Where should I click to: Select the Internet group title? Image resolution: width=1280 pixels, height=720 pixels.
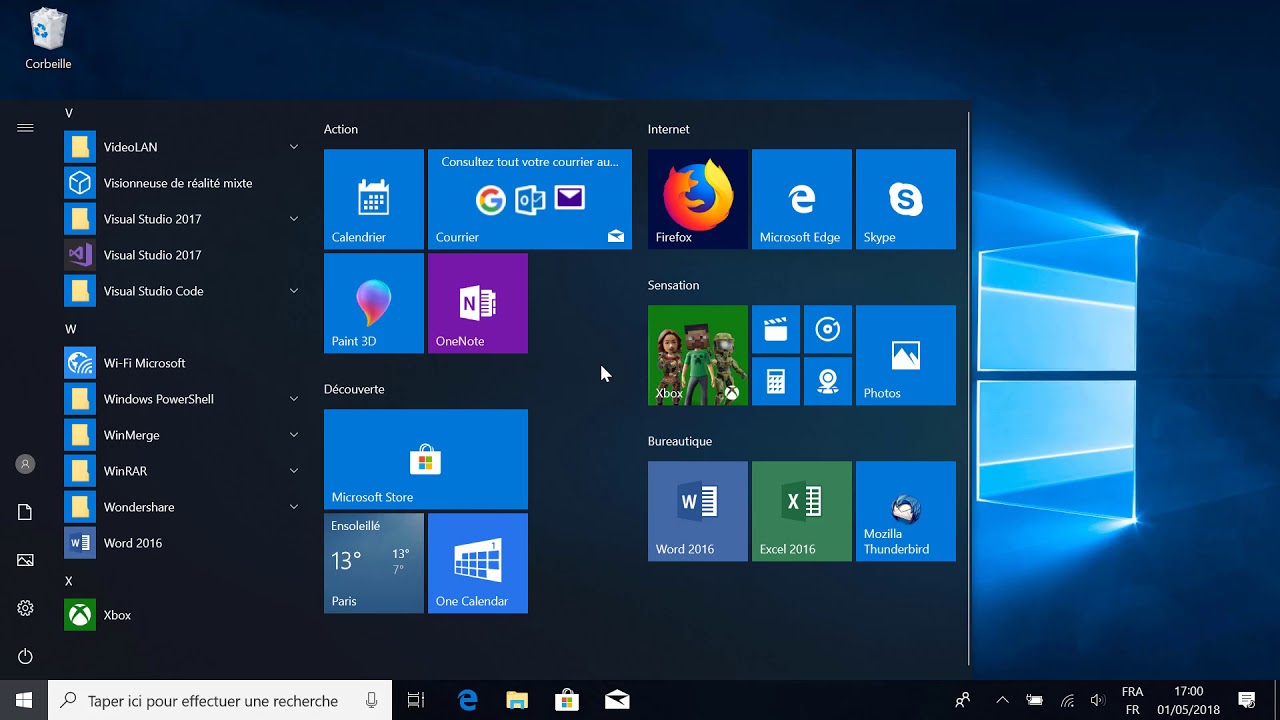pyautogui.click(x=669, y=129)
